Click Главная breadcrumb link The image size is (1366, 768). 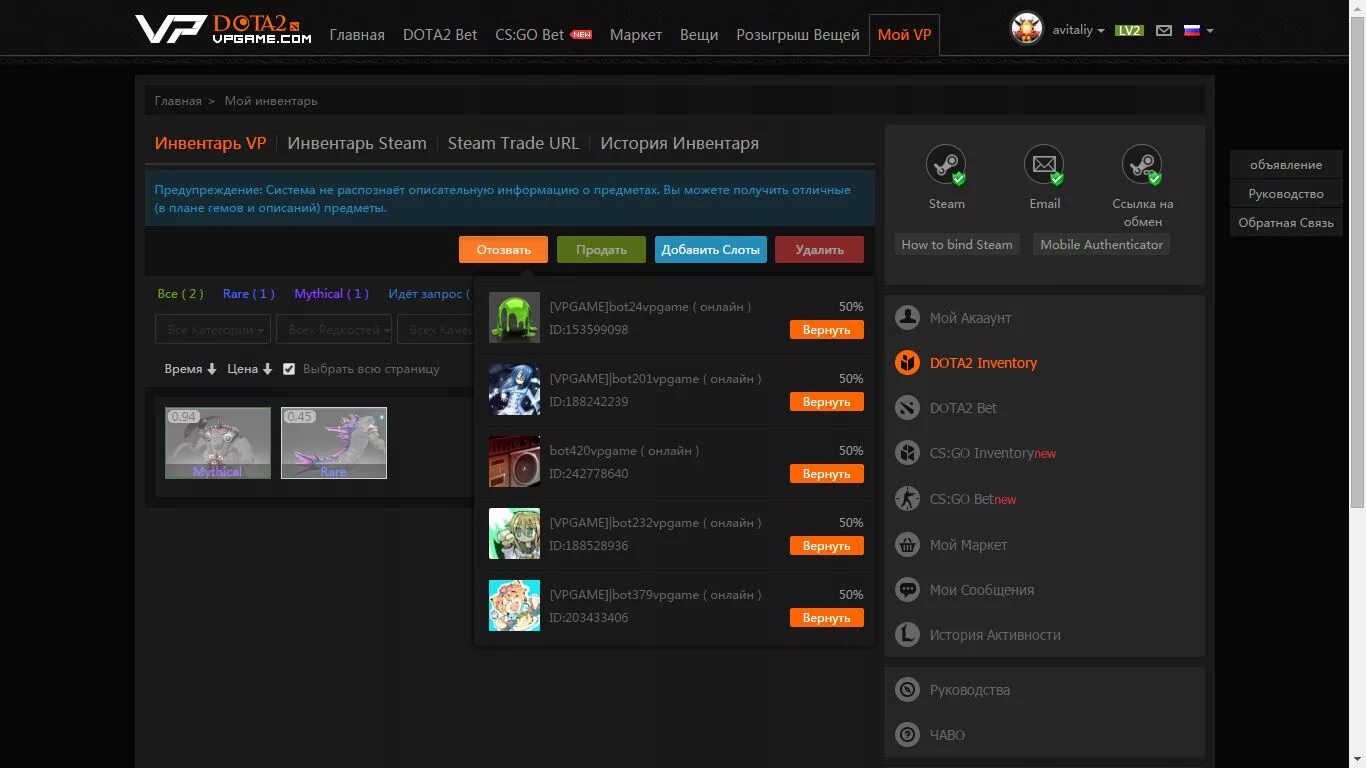178,101
